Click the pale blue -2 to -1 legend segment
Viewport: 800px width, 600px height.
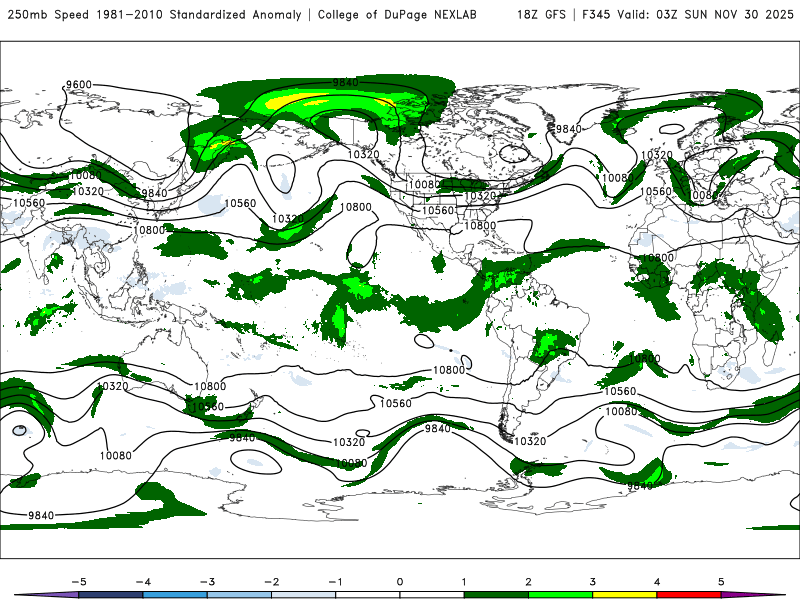tap(304, 595)
